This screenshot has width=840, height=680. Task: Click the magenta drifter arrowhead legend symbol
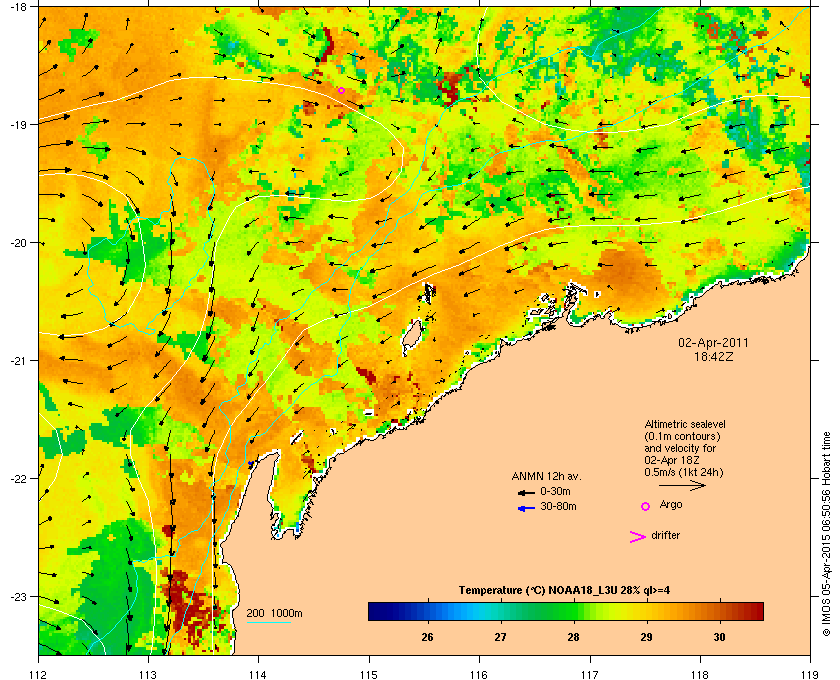pyautogui.click(x=638, y=537)
